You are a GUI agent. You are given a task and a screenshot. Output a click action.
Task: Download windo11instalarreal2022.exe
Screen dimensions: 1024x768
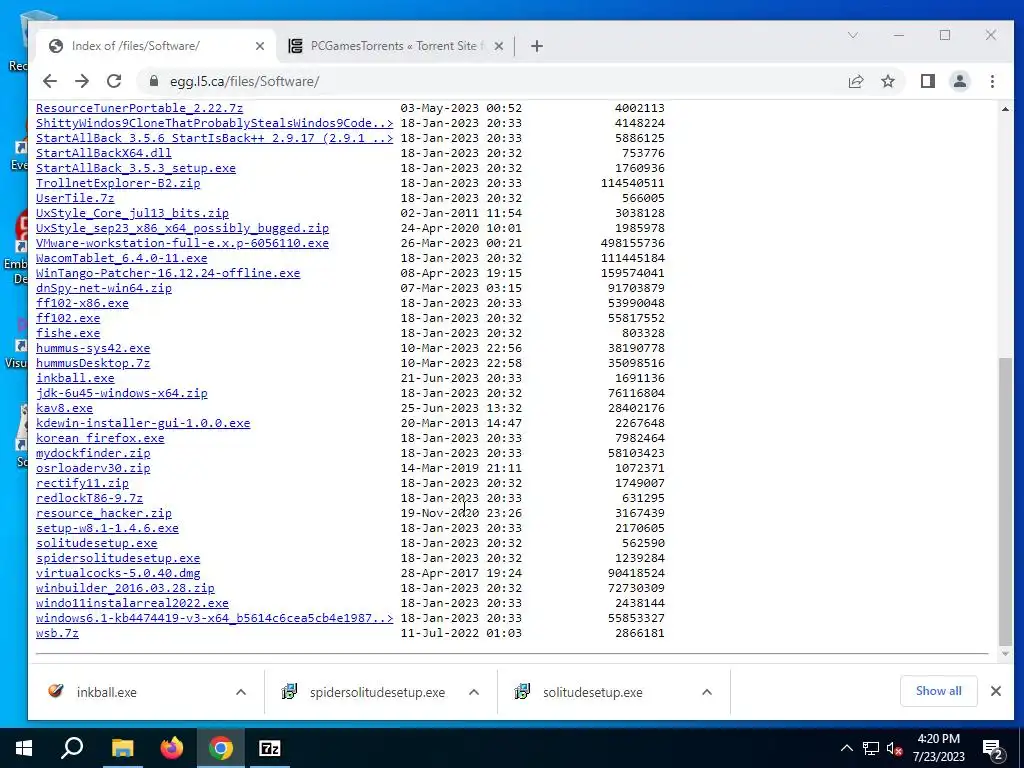coord(133,603)
